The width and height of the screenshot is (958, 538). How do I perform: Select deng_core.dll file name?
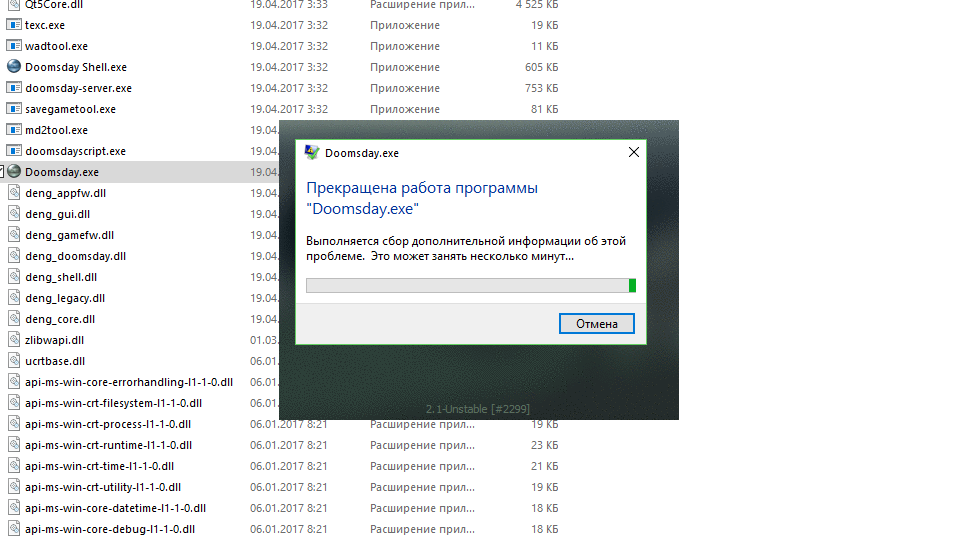point(60,319)
